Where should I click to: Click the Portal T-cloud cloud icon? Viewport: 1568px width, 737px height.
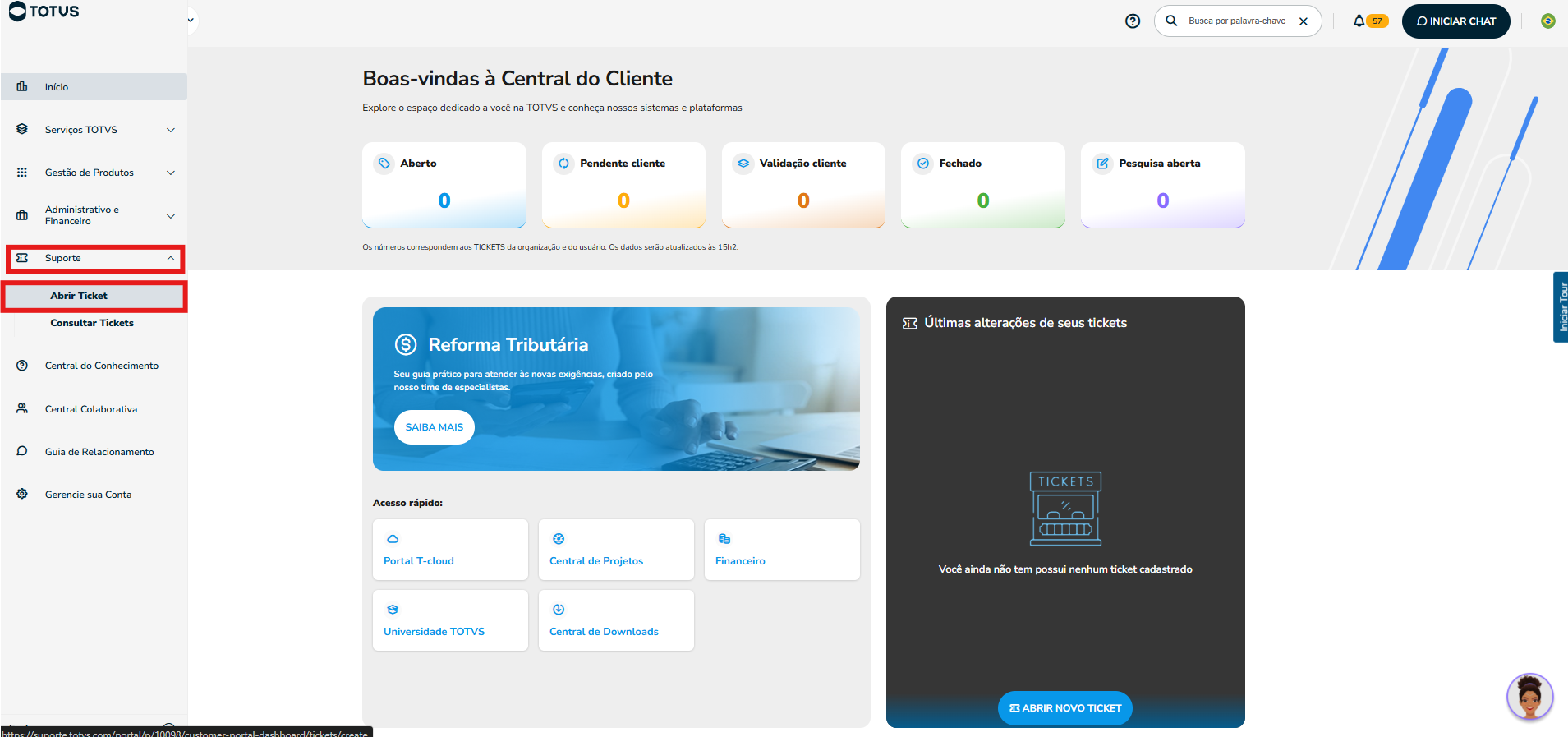click(x=393, y=539)
